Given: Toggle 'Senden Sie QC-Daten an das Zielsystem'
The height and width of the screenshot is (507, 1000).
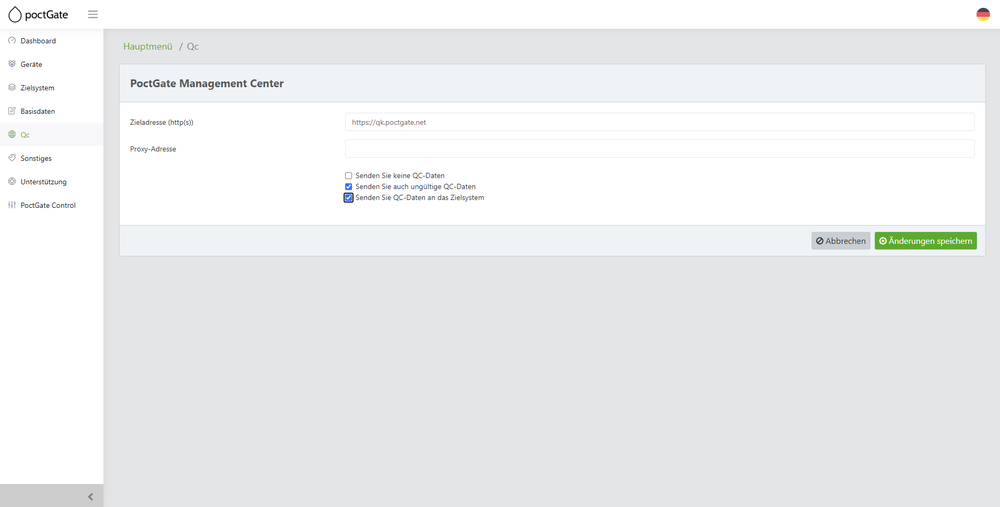Looking at the screenshot, I should 348,198.
